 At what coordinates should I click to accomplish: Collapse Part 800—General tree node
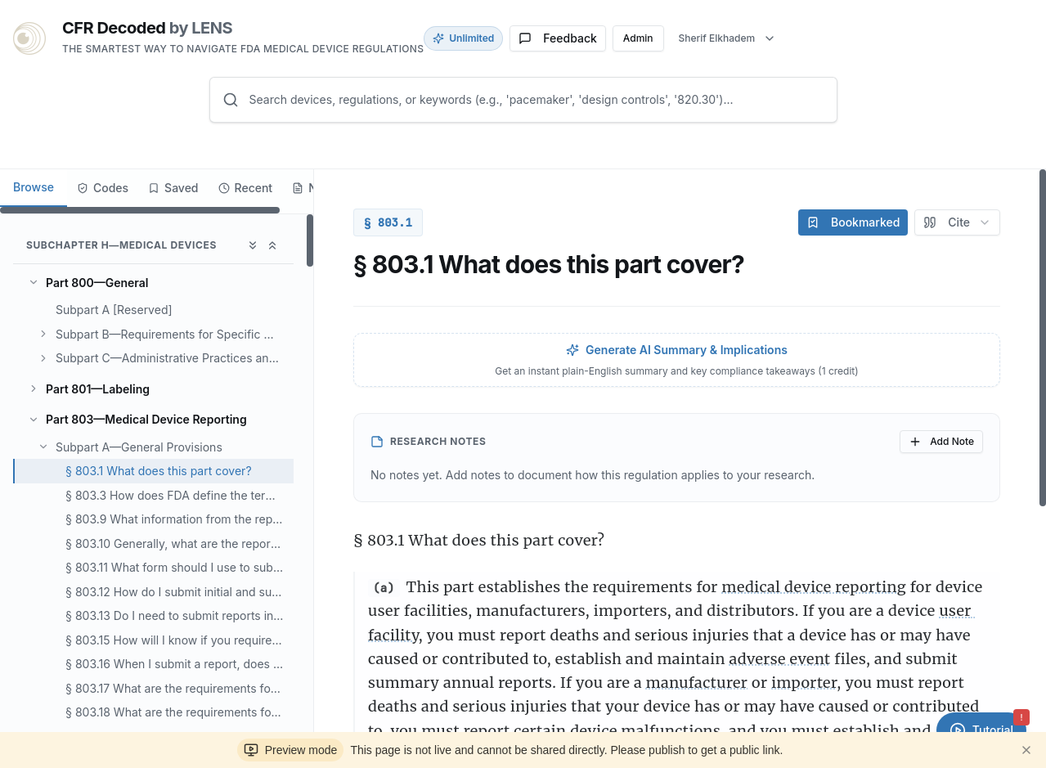[x=34, y=283]
